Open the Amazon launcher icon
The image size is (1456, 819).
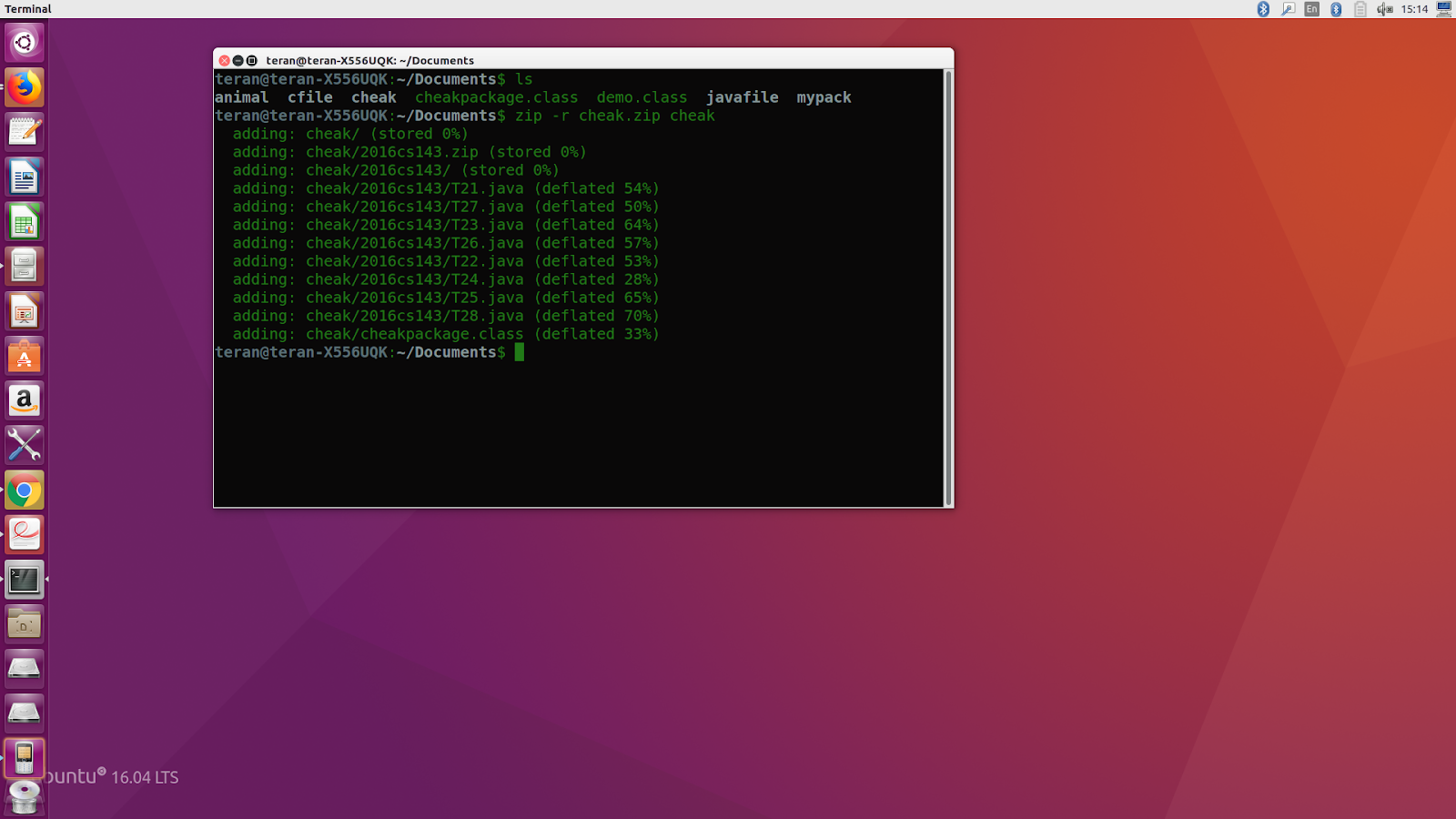tap(25, 400)
